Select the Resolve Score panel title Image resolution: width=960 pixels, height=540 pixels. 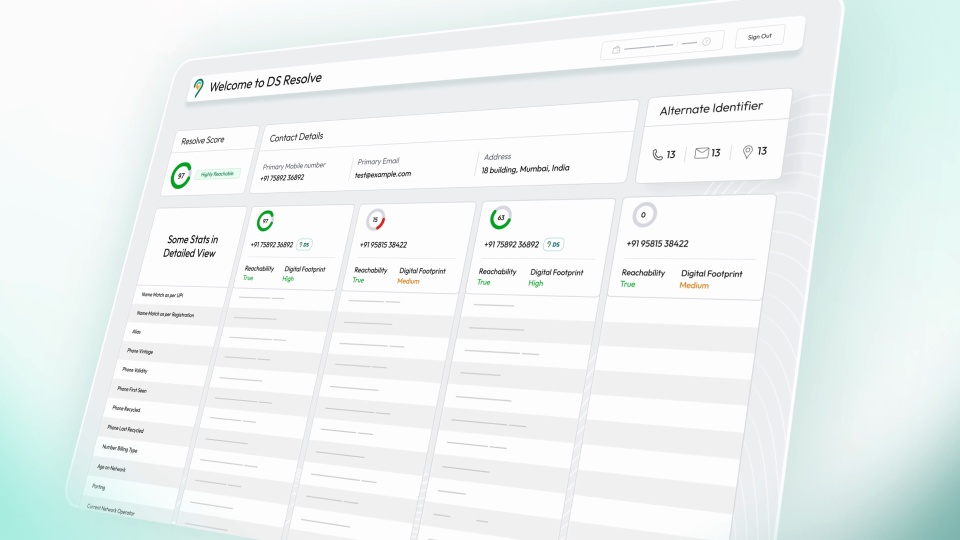[x=203, y=140]
